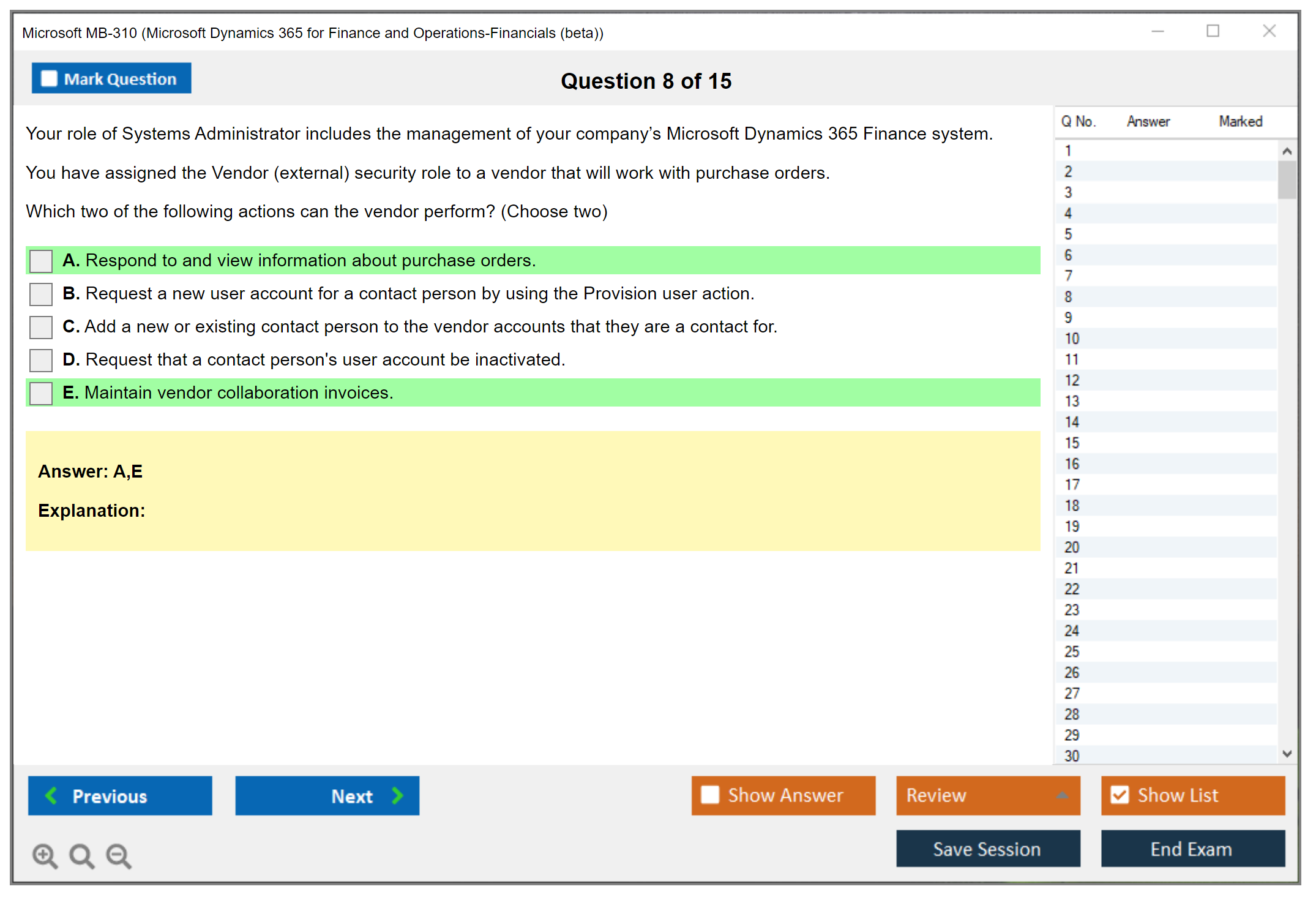The height and width of the screenshot is (900, 1316).
Task: Click the question list scrollbar thumb
Action: tap(1287, 179)
